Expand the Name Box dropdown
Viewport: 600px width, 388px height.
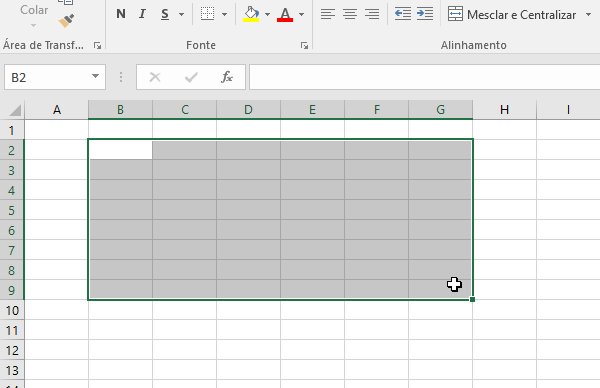95,77
